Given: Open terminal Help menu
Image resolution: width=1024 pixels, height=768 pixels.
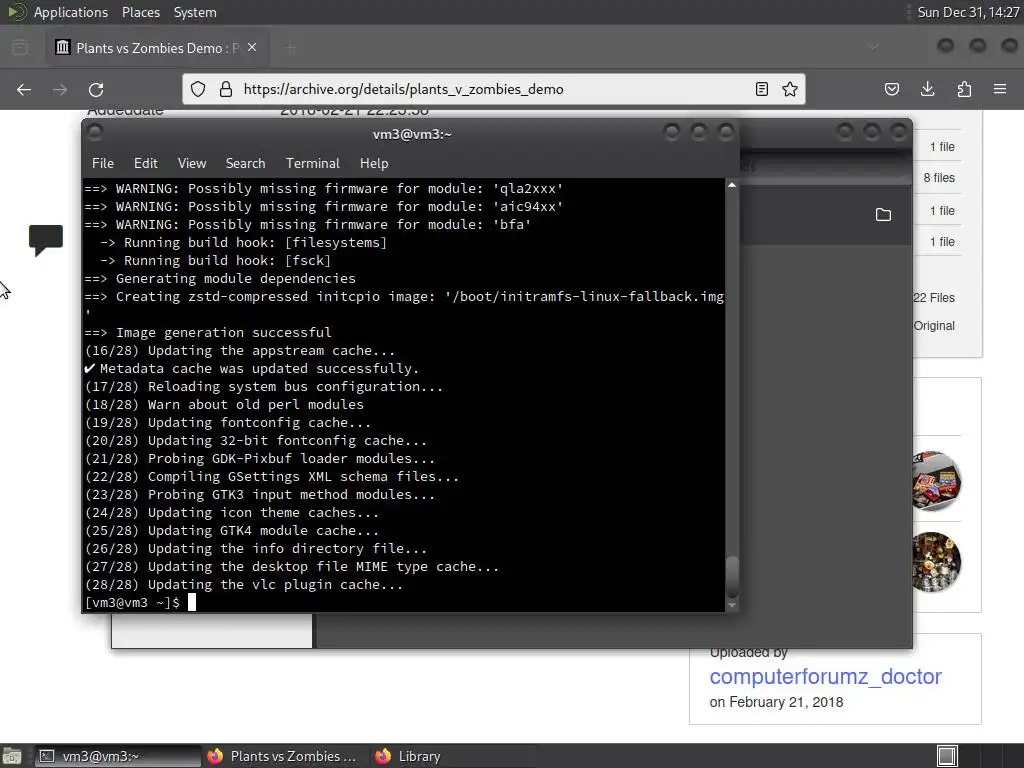Looking at the screenshot, I should tap(374, 163).
